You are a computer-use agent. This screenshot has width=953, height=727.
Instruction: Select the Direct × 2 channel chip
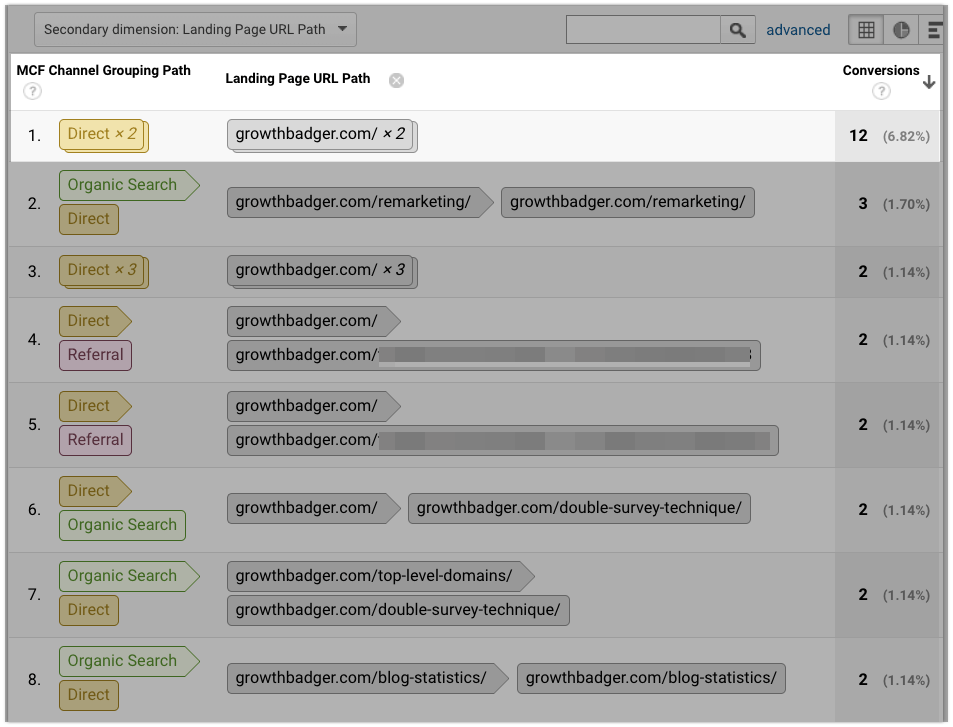coord(102,133)
